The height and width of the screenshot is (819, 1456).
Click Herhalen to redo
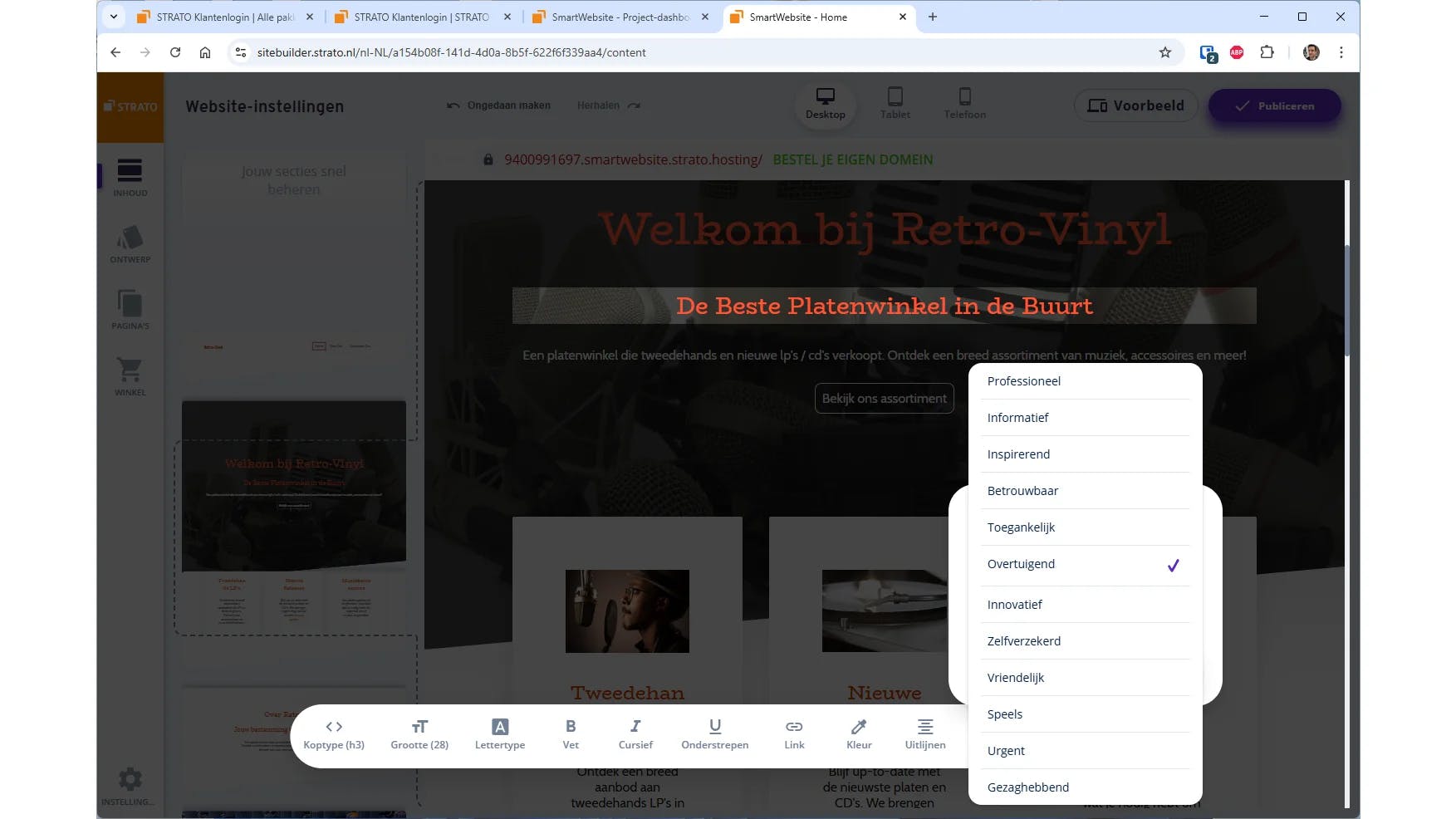609,105
